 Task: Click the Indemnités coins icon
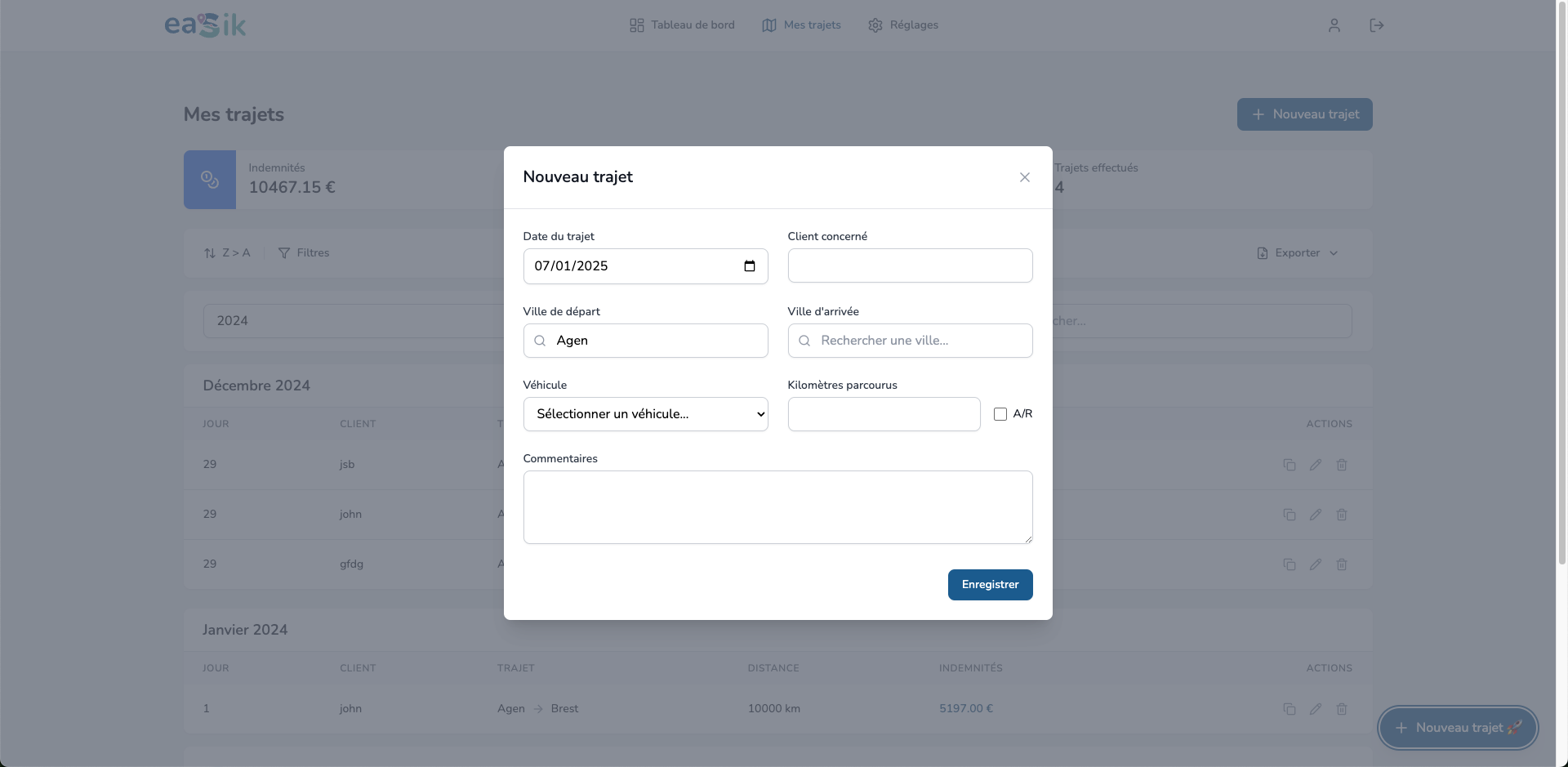(x=210, y=180)
